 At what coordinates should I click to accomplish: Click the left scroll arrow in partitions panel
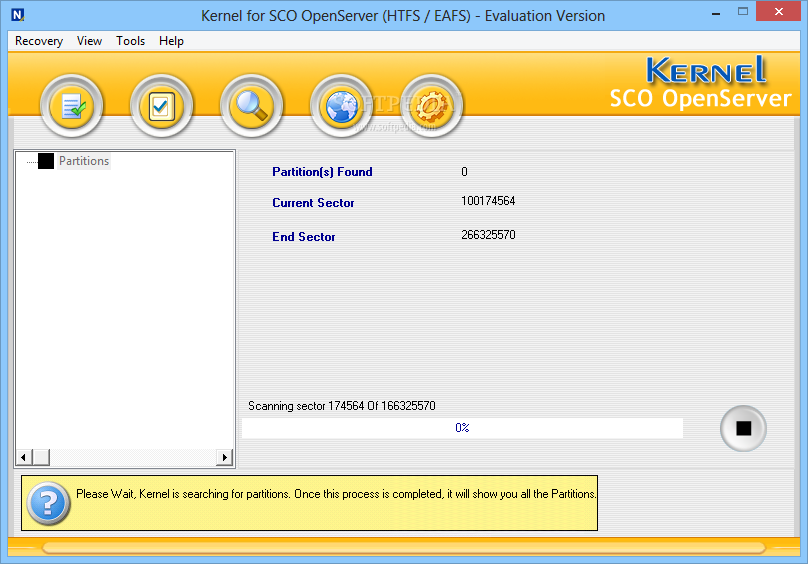23,457
